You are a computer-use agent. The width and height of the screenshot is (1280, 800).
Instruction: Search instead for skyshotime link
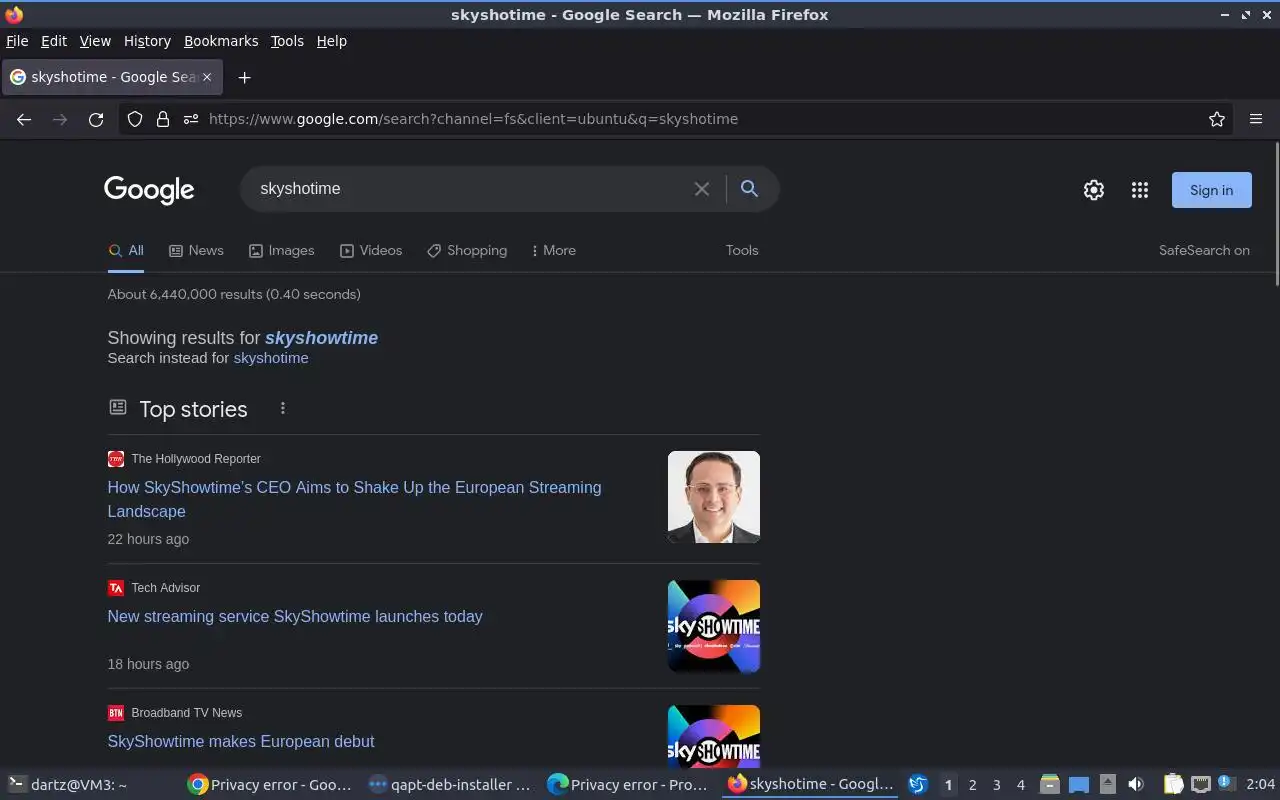(271, 358)
